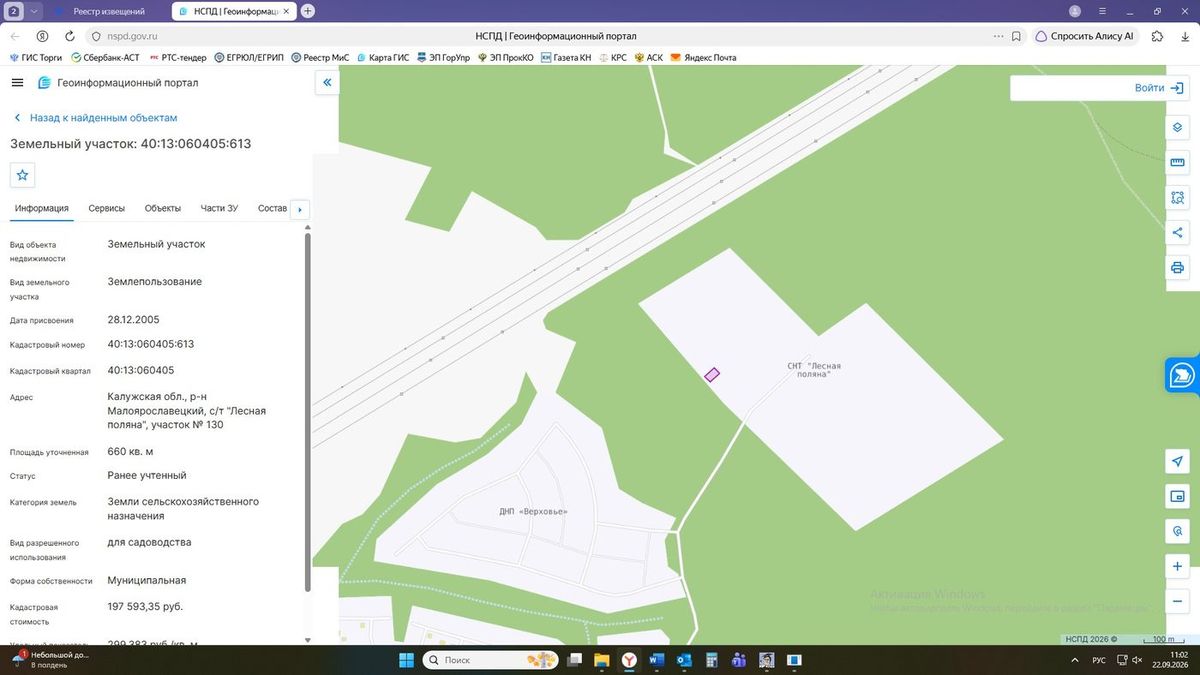Activate the ruler measurement tool

pyautogui.click(x=1177, y=163)
